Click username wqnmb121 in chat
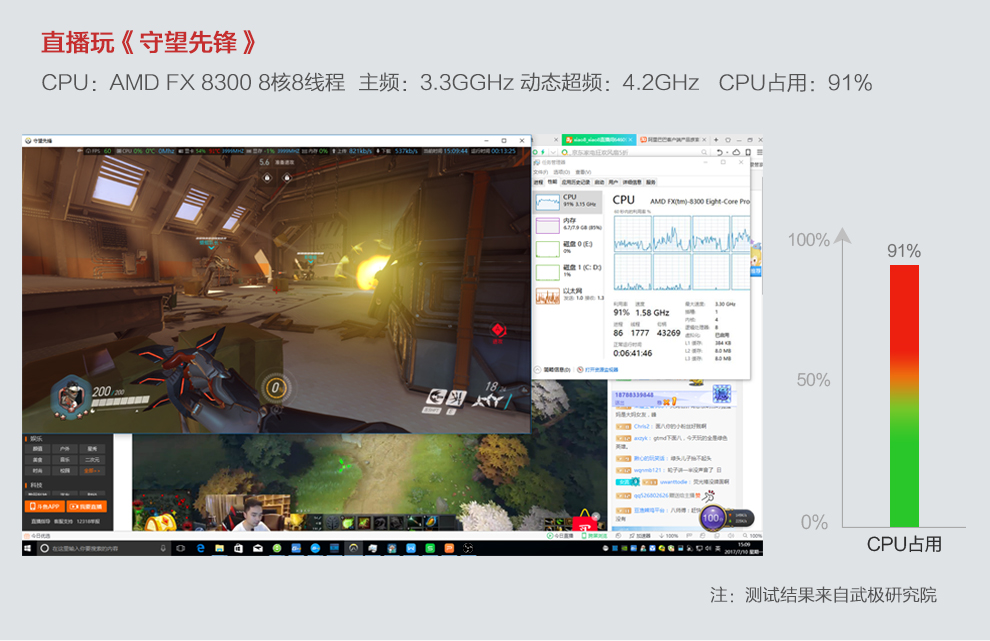This screenshot has width=990, height=641. (x=647, y=470)
